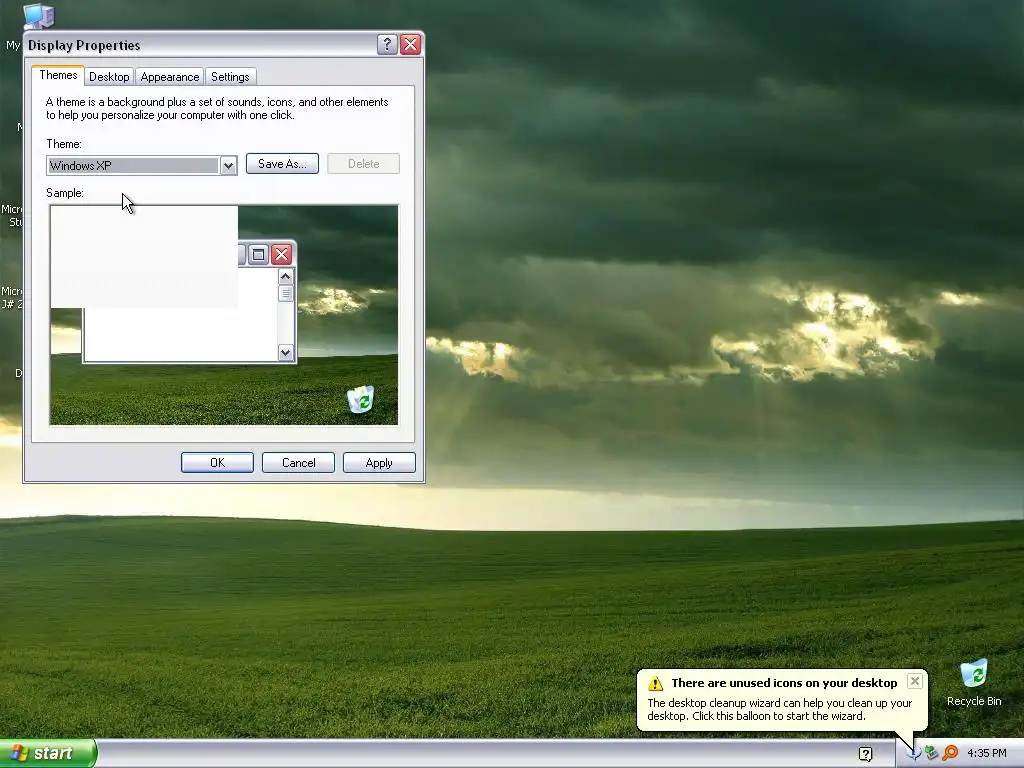1024x768 pixels.
Task: Click the 4:35 PM taskbar clock
Action: [986, 754]
